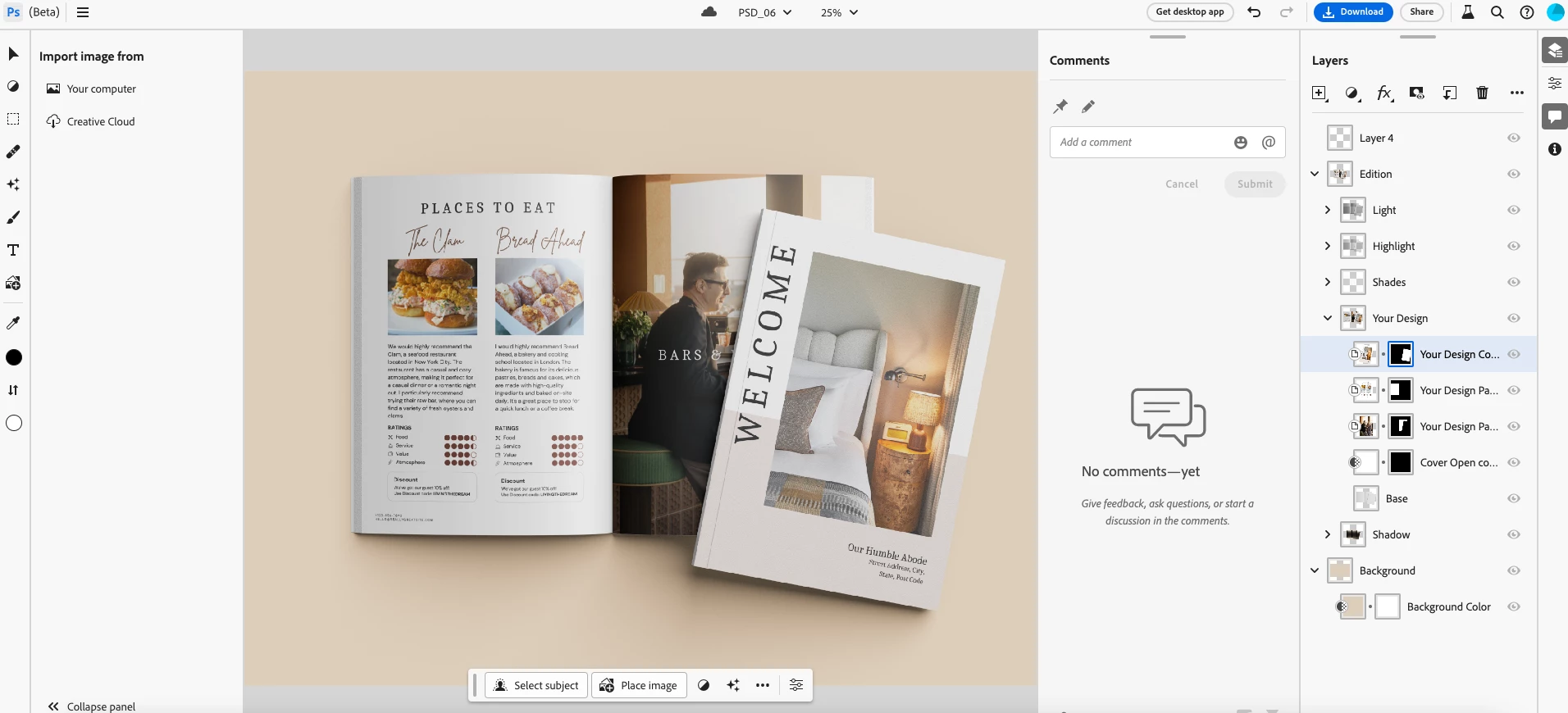Open the layer properties sliders sidebar icon
Screen dimensions: 1568x713
tap(1555, 84)
